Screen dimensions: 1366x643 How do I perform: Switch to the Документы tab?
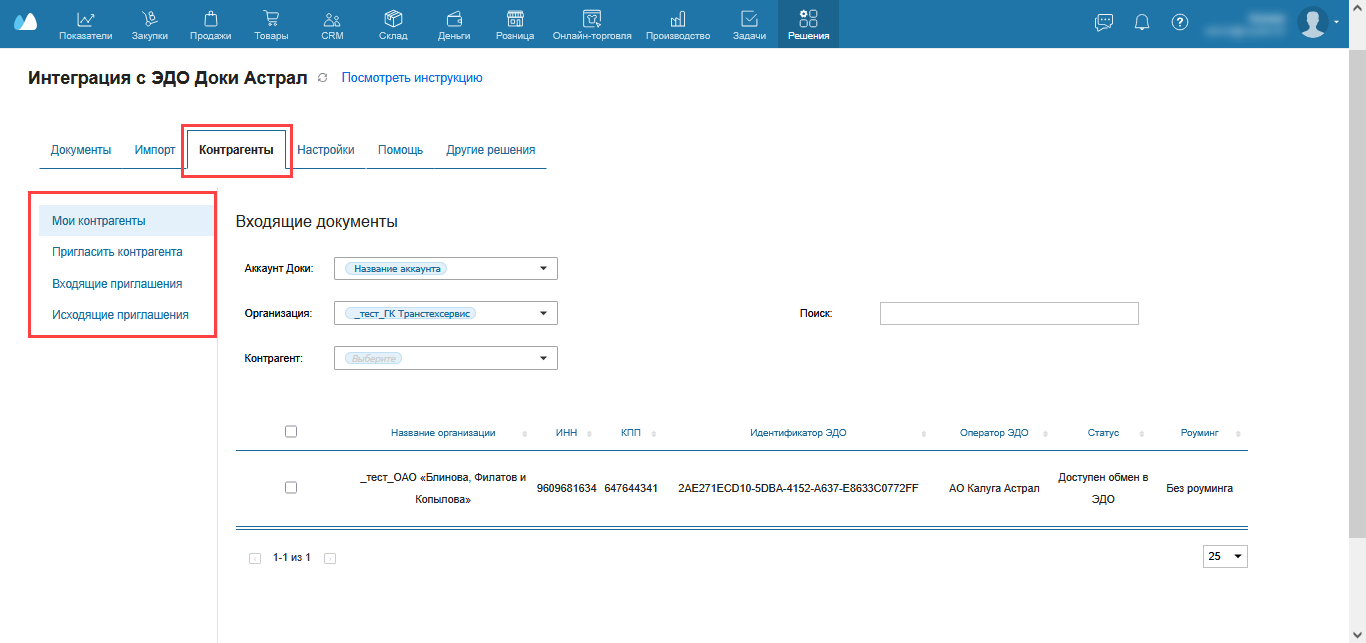pyautogui.click(x=81, y=150)
